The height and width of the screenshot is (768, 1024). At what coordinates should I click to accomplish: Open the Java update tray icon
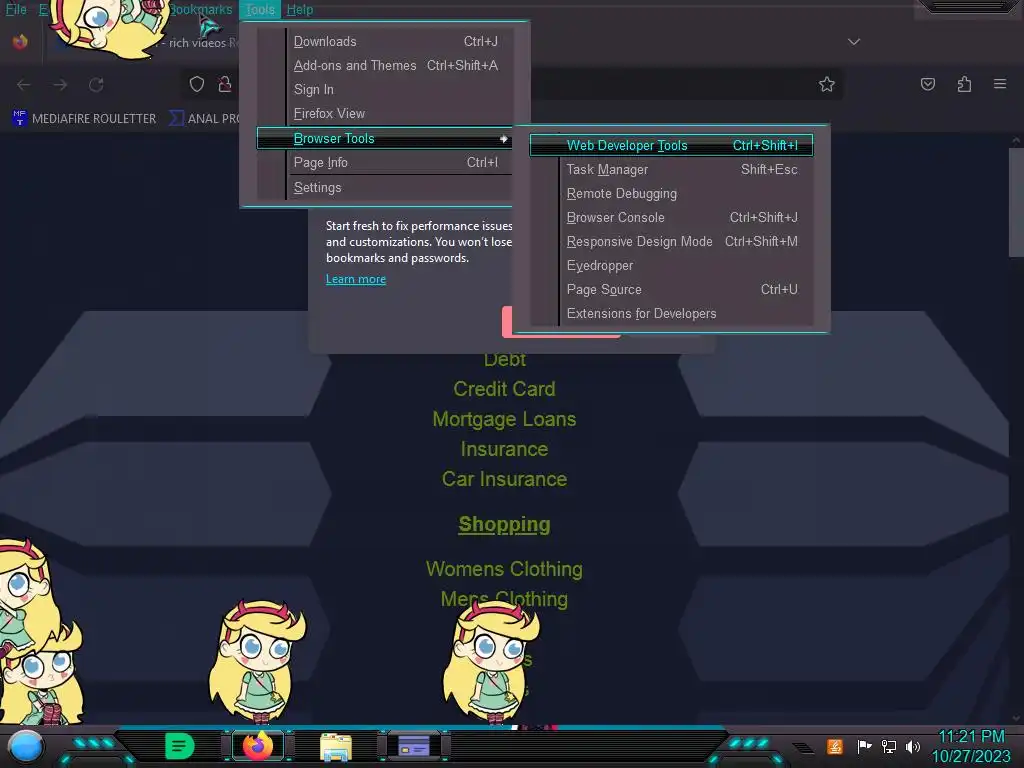click(x=835, y=746)
